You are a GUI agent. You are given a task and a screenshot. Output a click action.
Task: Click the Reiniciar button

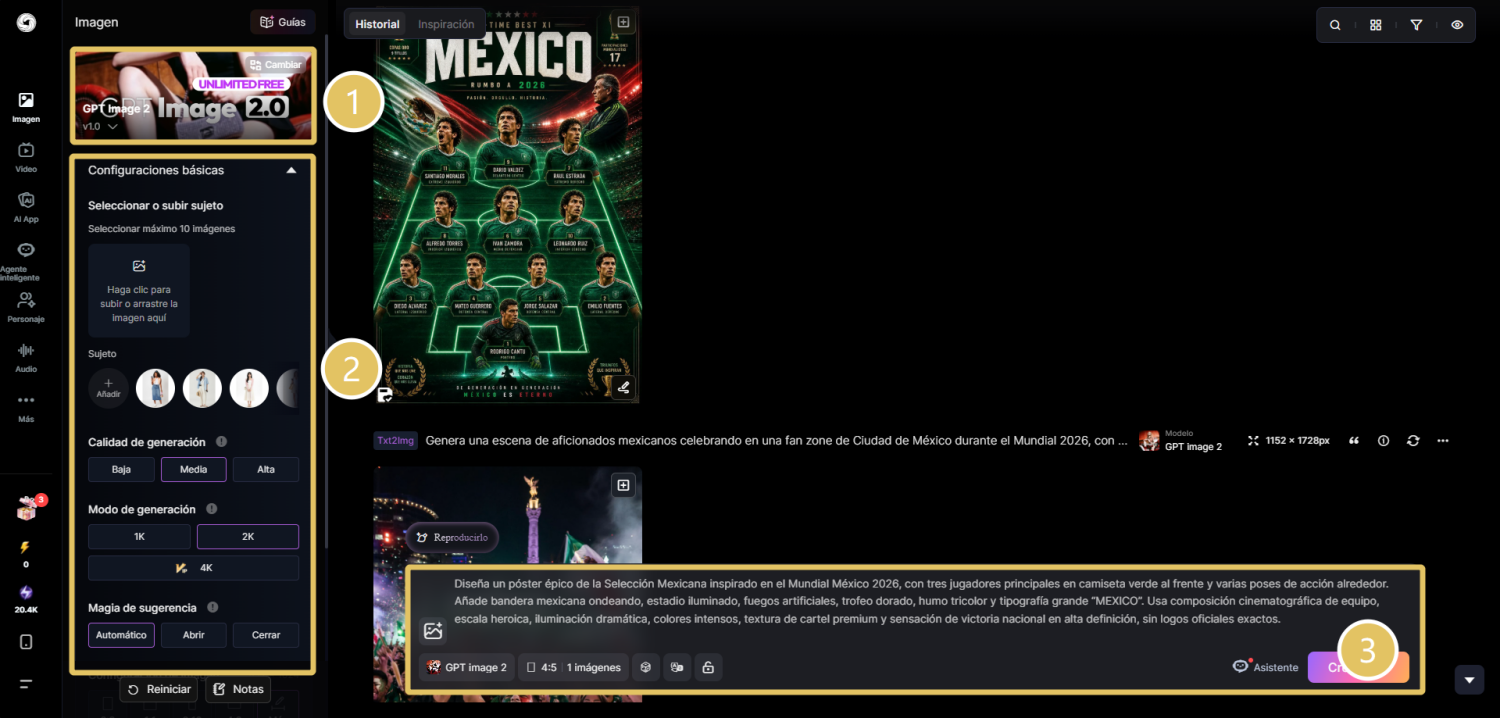(x=160, y=689)
